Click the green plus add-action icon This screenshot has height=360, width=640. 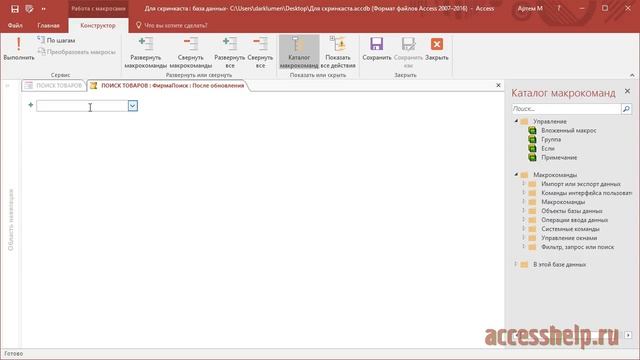[31, 105]
